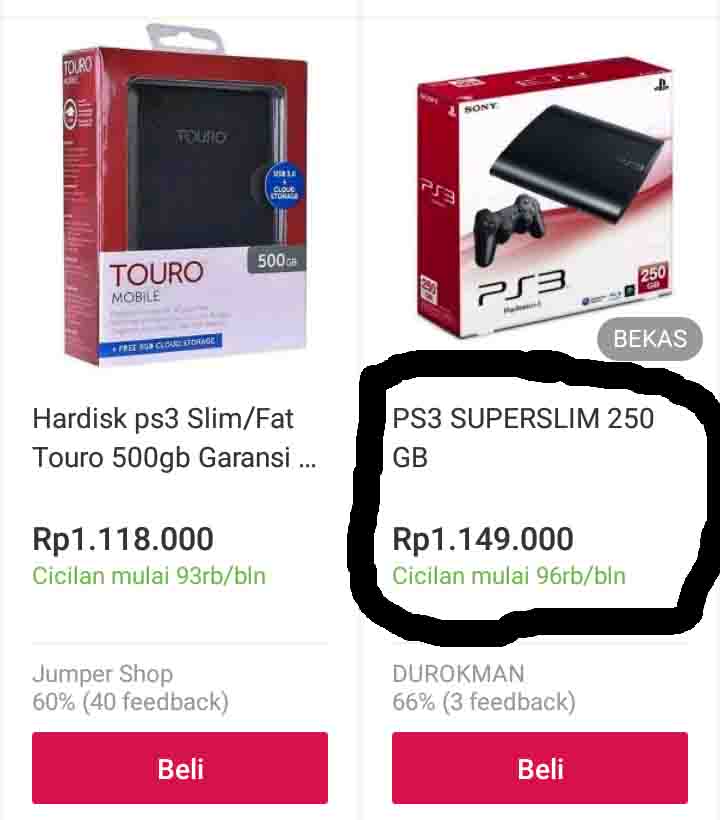
Task: Select the Rp1.118.000 price
Action: tap(123, 539)
